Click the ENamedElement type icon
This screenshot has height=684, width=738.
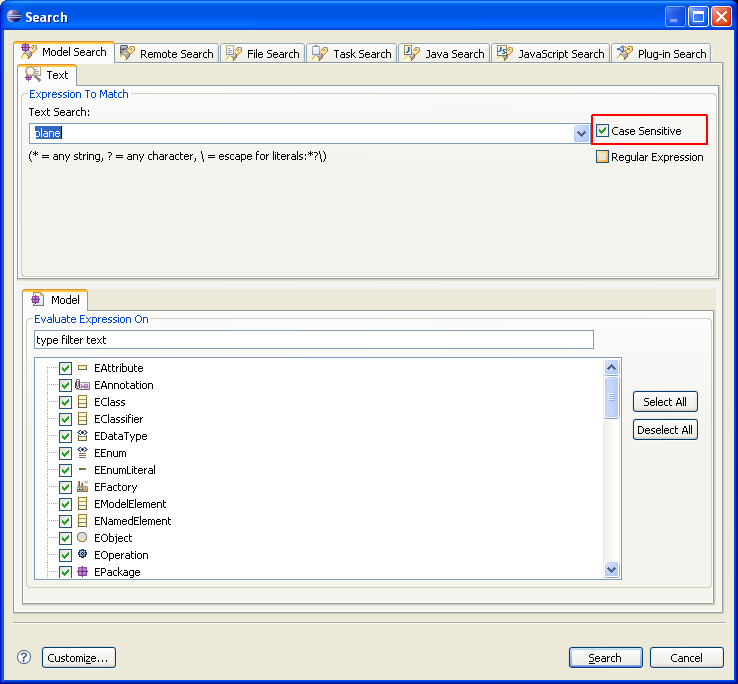[x=82, y=521]
